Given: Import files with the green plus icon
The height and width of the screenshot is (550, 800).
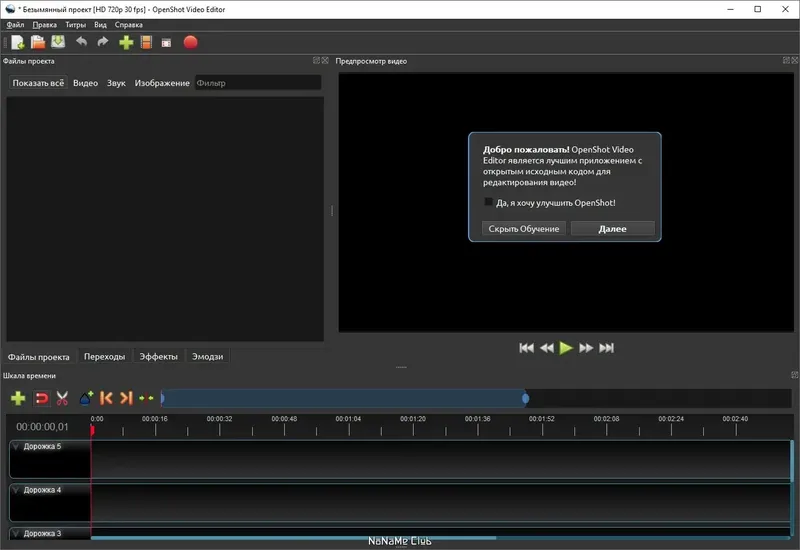Looking at the screenshot, I should coord(126,42).
